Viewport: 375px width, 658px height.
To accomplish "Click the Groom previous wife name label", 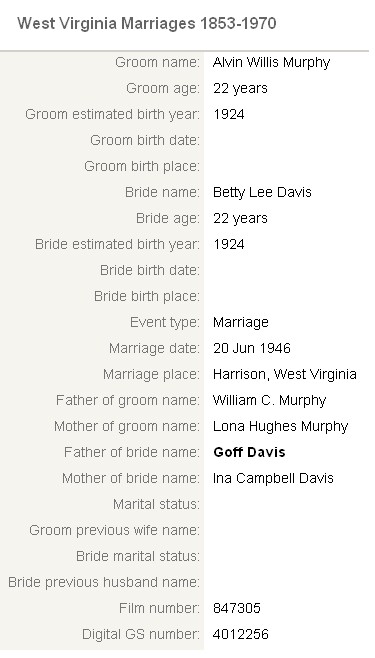I will click(115, 530).
